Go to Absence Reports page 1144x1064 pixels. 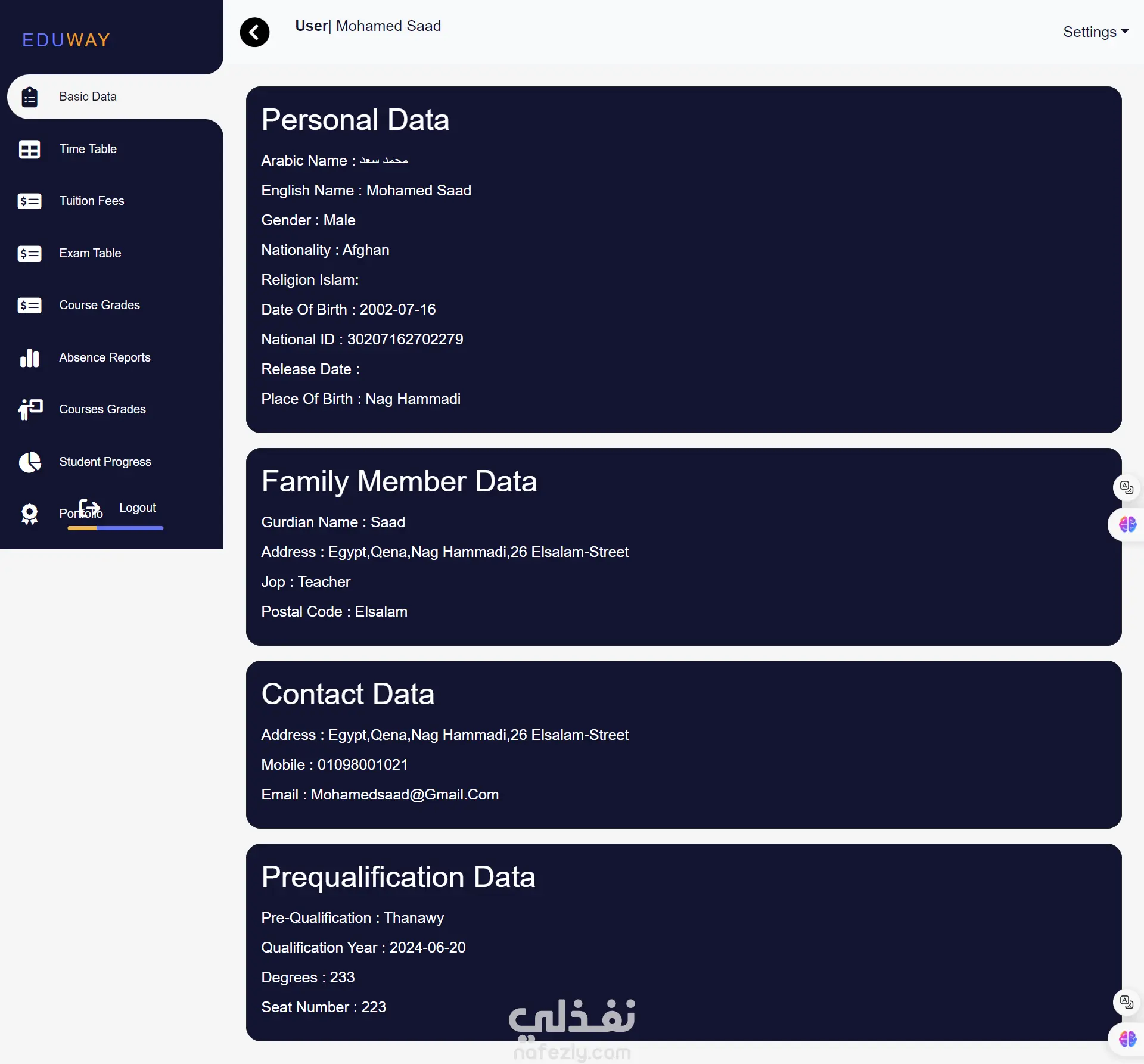105,358
